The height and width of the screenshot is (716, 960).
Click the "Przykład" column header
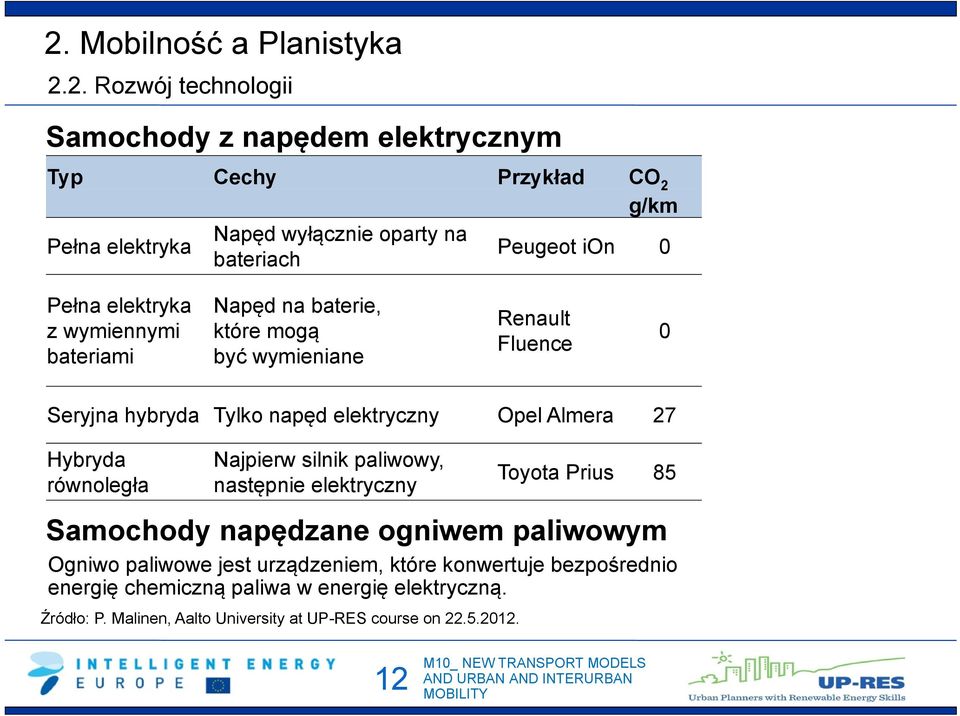pos(541,177)
